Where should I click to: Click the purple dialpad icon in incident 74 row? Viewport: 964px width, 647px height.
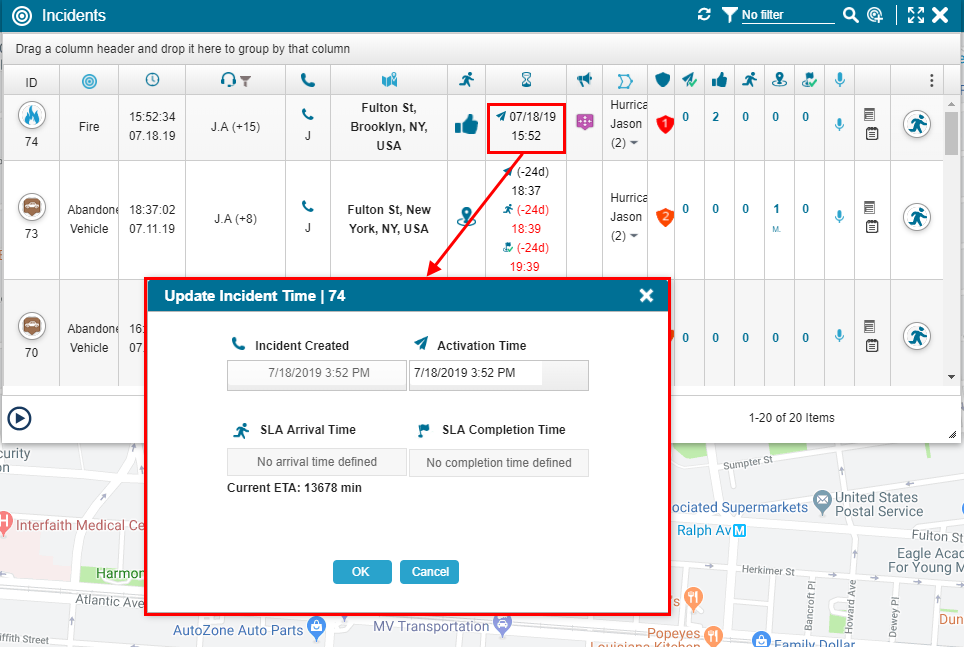pyautogui.click(x=585, y=121)
